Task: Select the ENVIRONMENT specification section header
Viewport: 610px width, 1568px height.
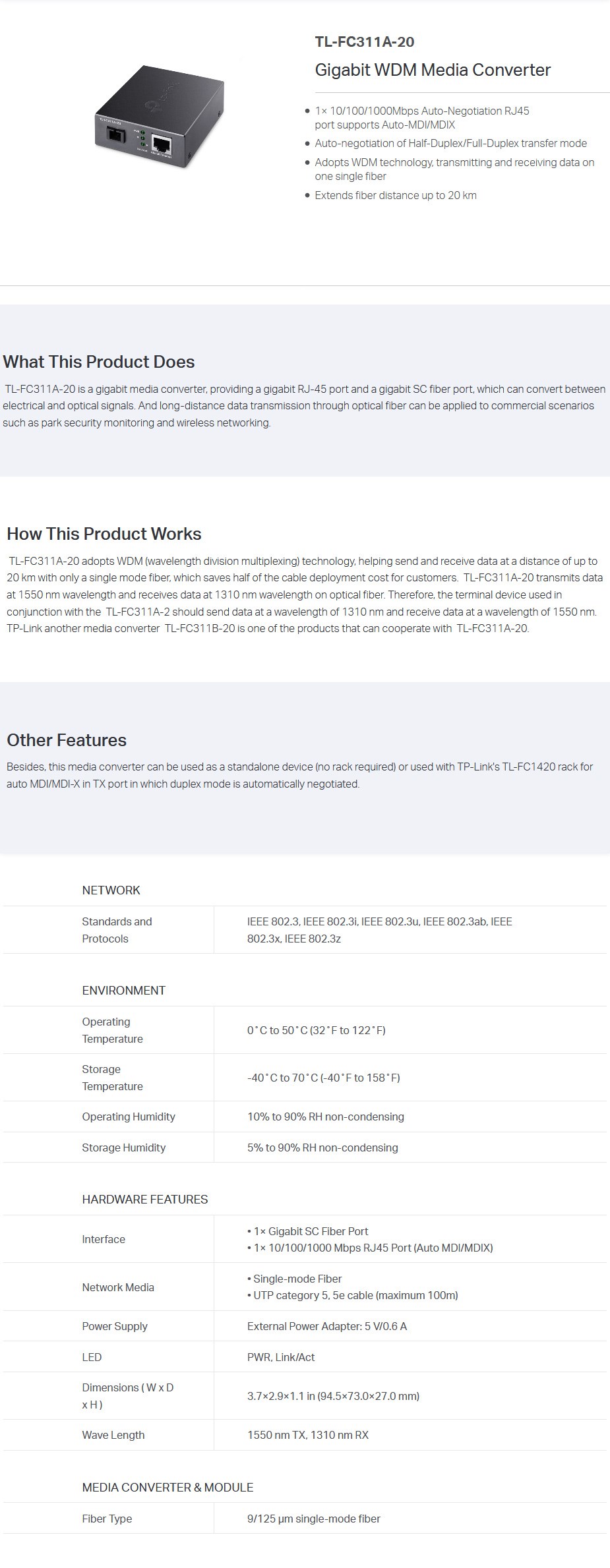Action: tap(123, 991)
